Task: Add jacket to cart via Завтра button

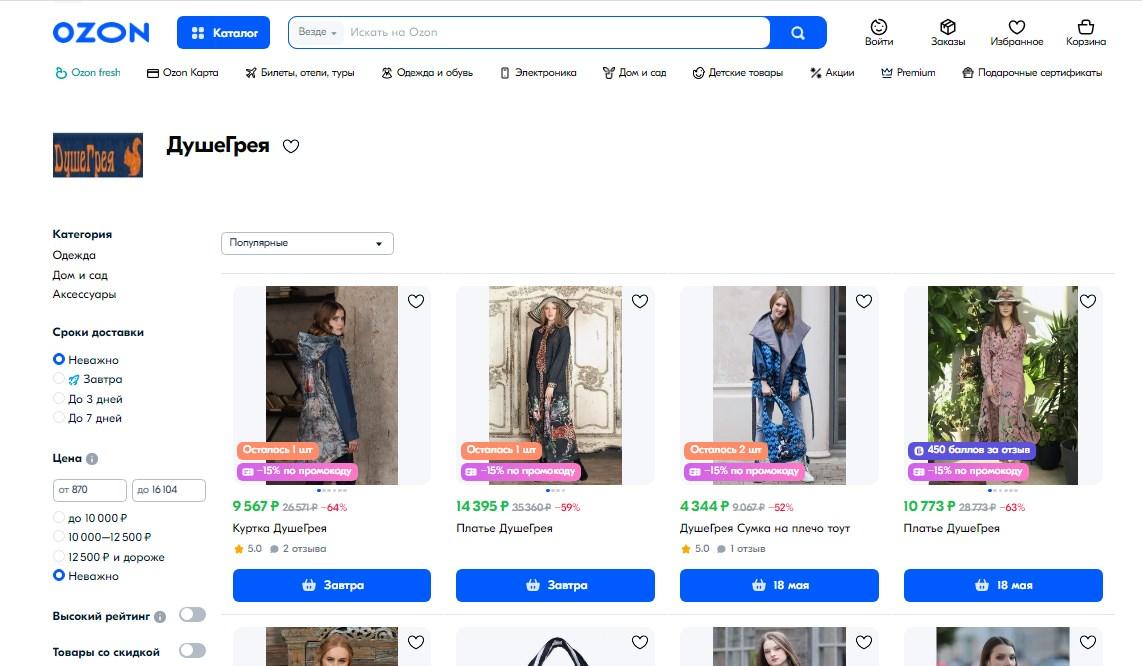Action: (331, 585)
